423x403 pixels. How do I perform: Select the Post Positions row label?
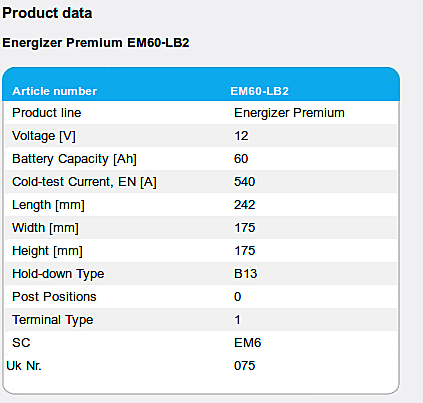click(x=54, y=297)
